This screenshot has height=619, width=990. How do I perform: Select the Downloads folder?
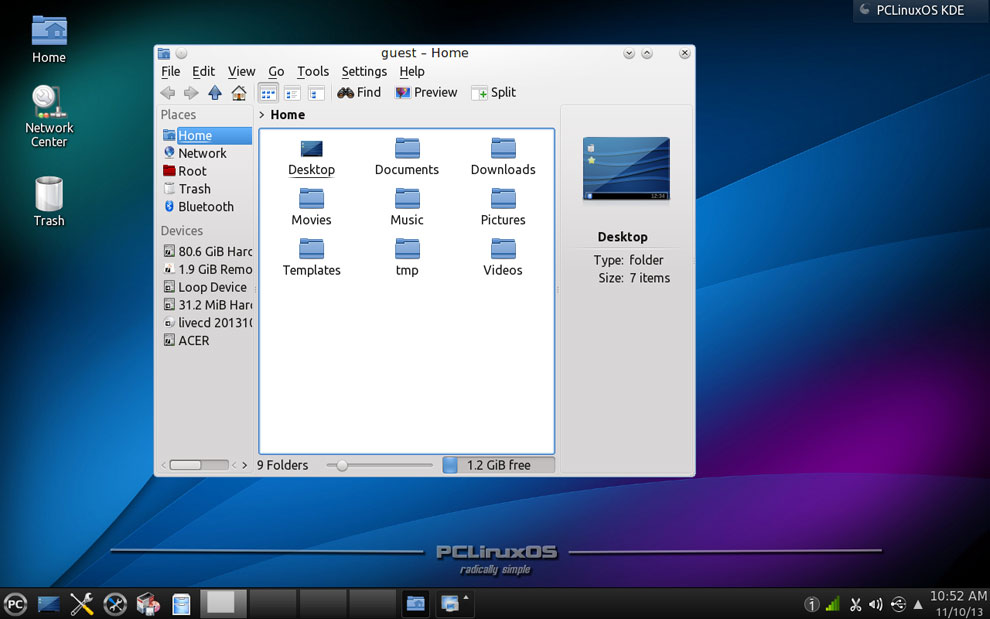(x=503, y=157)
